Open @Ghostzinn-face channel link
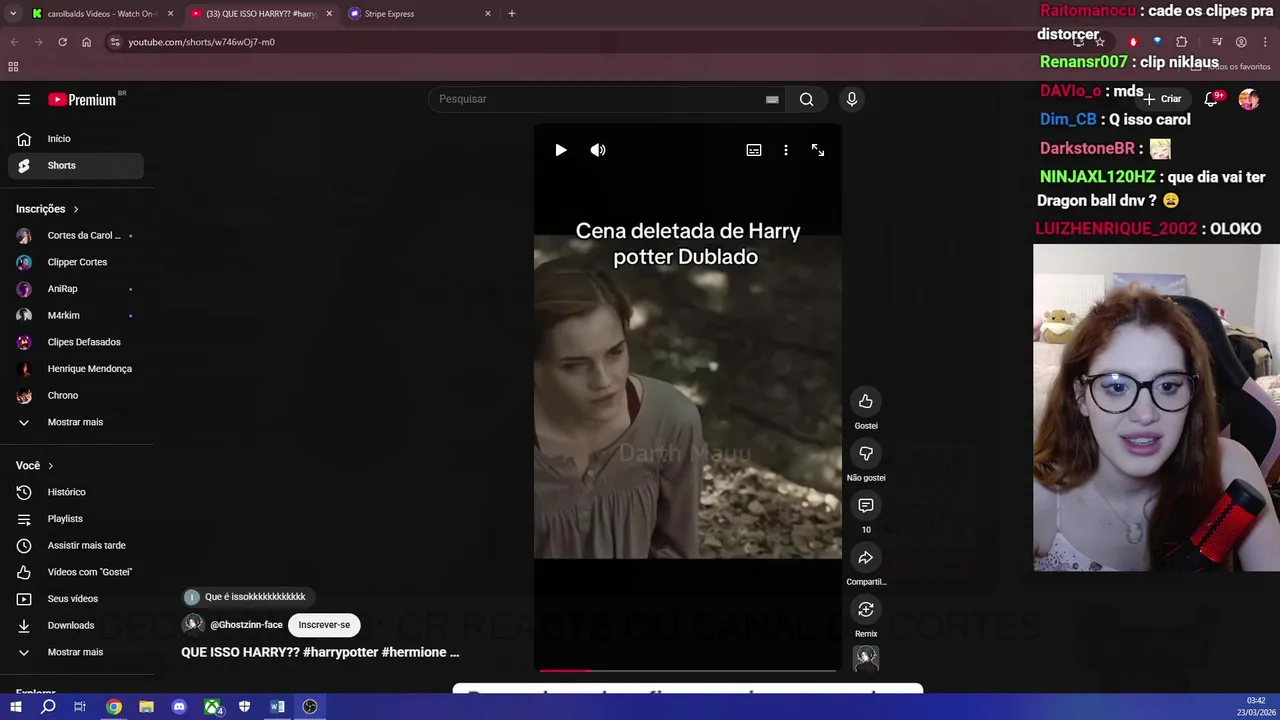1280x720 pixels. (x=246, y=625)
